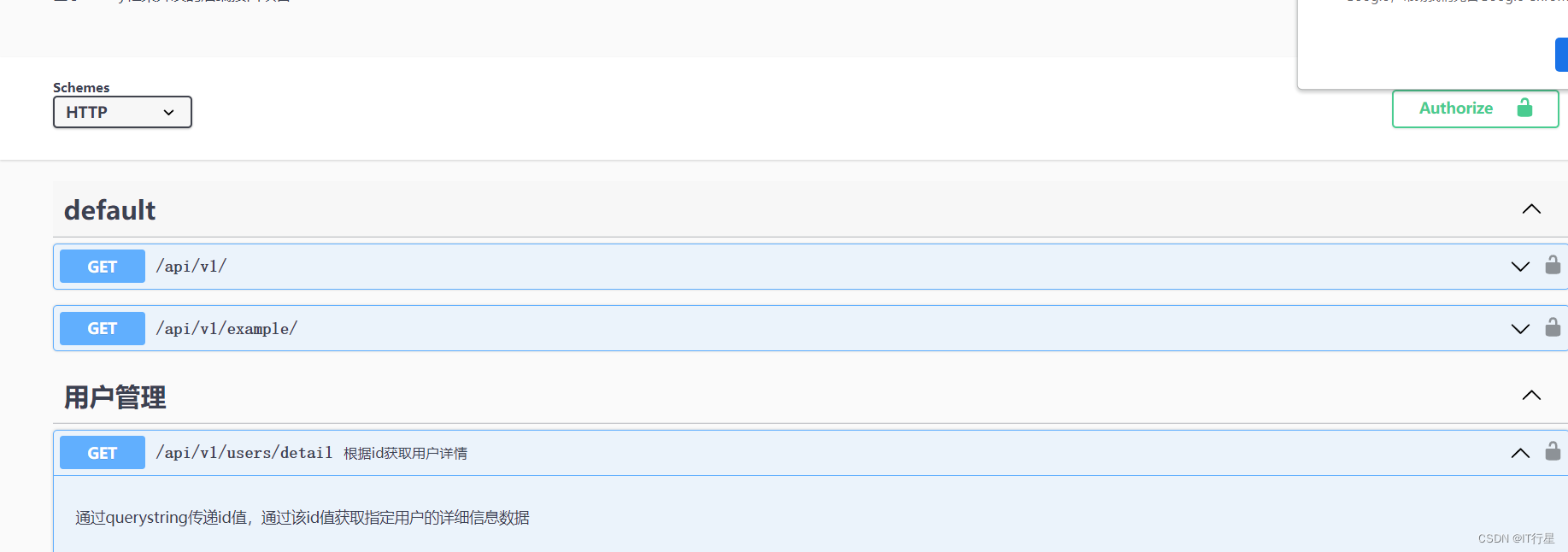This screenshot has width=1568, height=552.
Task: Click the green lock icon inside the Authorize button
Action: click(x=1525, y=109)
